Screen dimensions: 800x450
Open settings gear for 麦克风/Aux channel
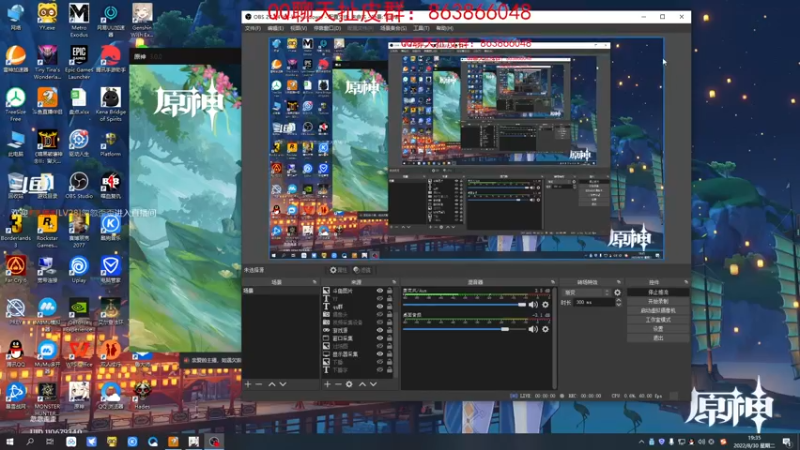point(545,305)
